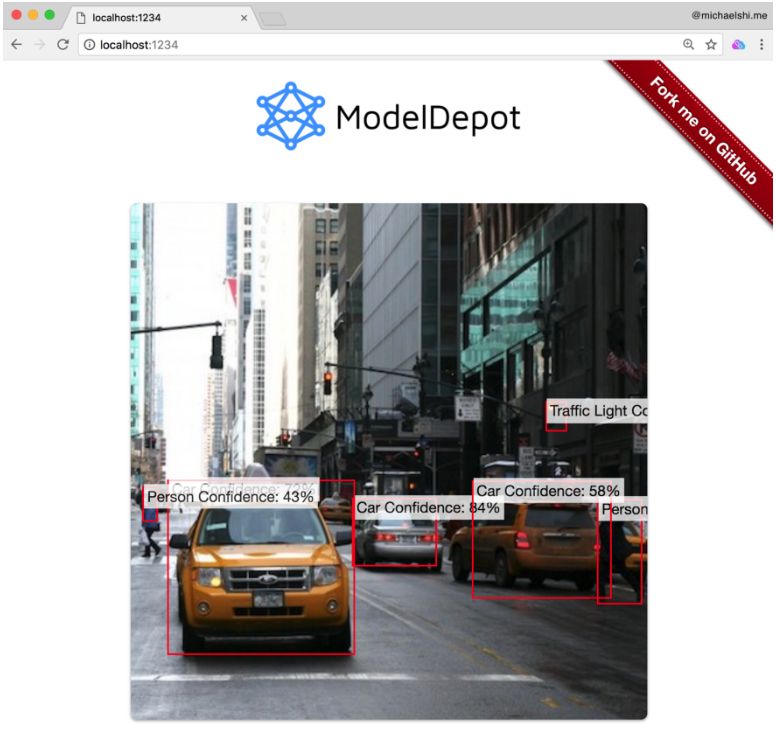Reload the localhost page
This screenshot has width=777, height=740.
[62, 45]
